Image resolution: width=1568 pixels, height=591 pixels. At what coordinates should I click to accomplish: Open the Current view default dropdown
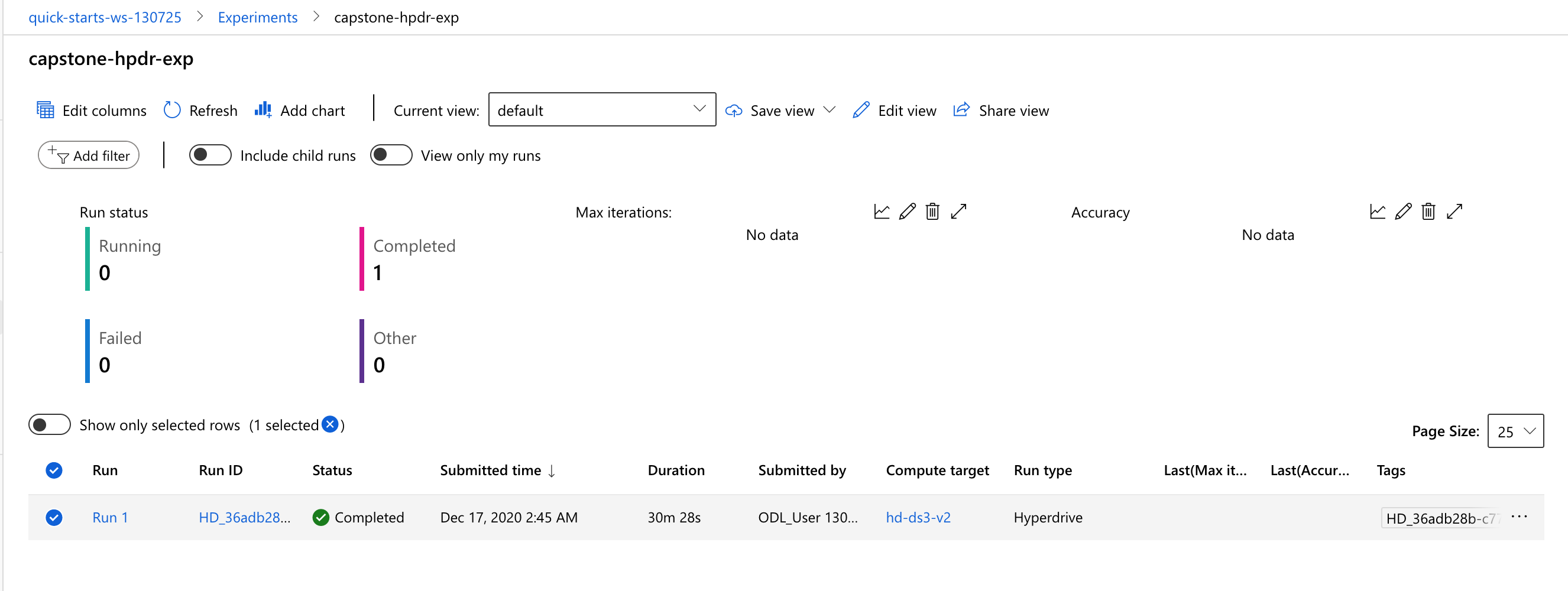(x=601, y=109)
